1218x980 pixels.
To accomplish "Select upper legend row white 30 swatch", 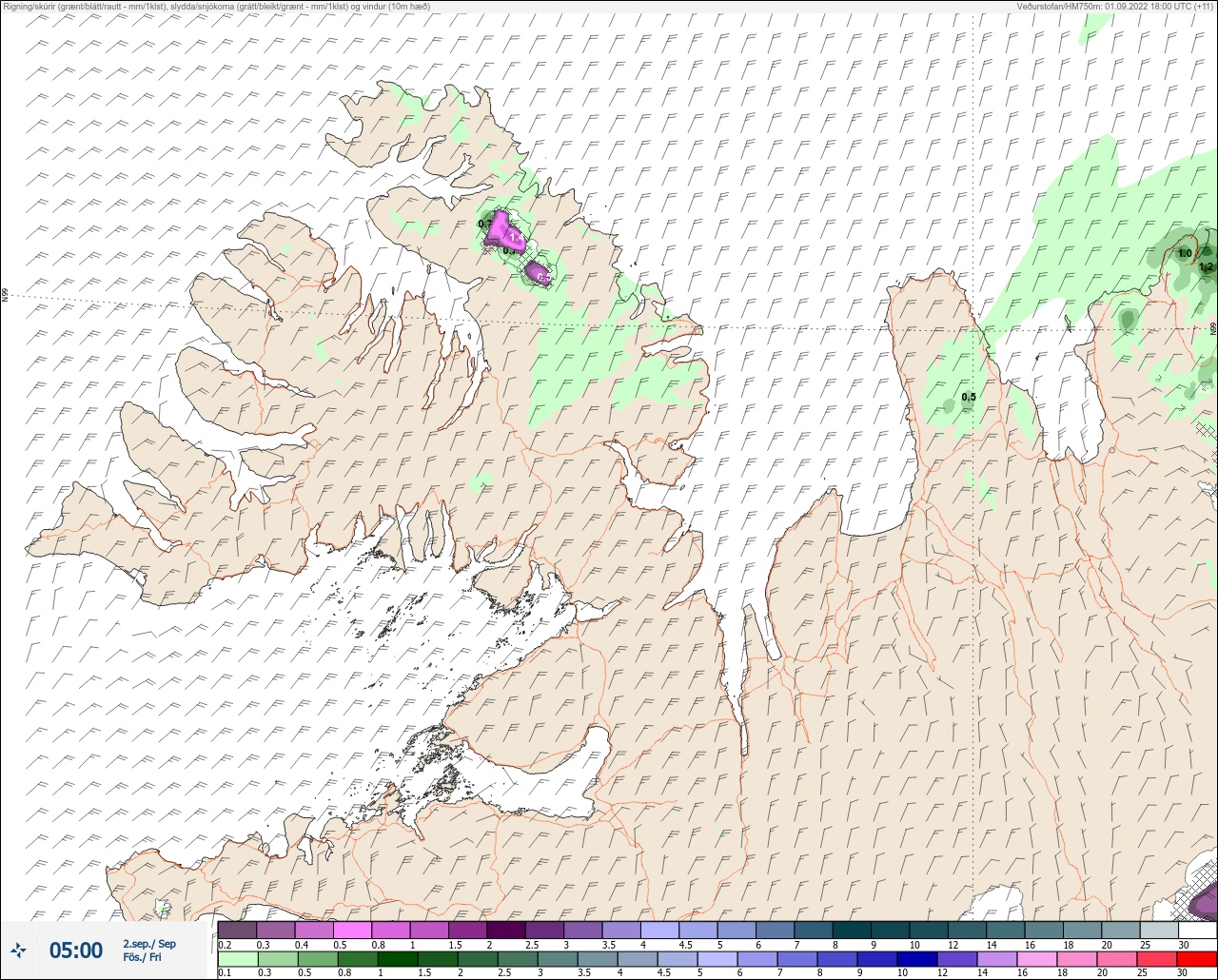I will 1198,930.
